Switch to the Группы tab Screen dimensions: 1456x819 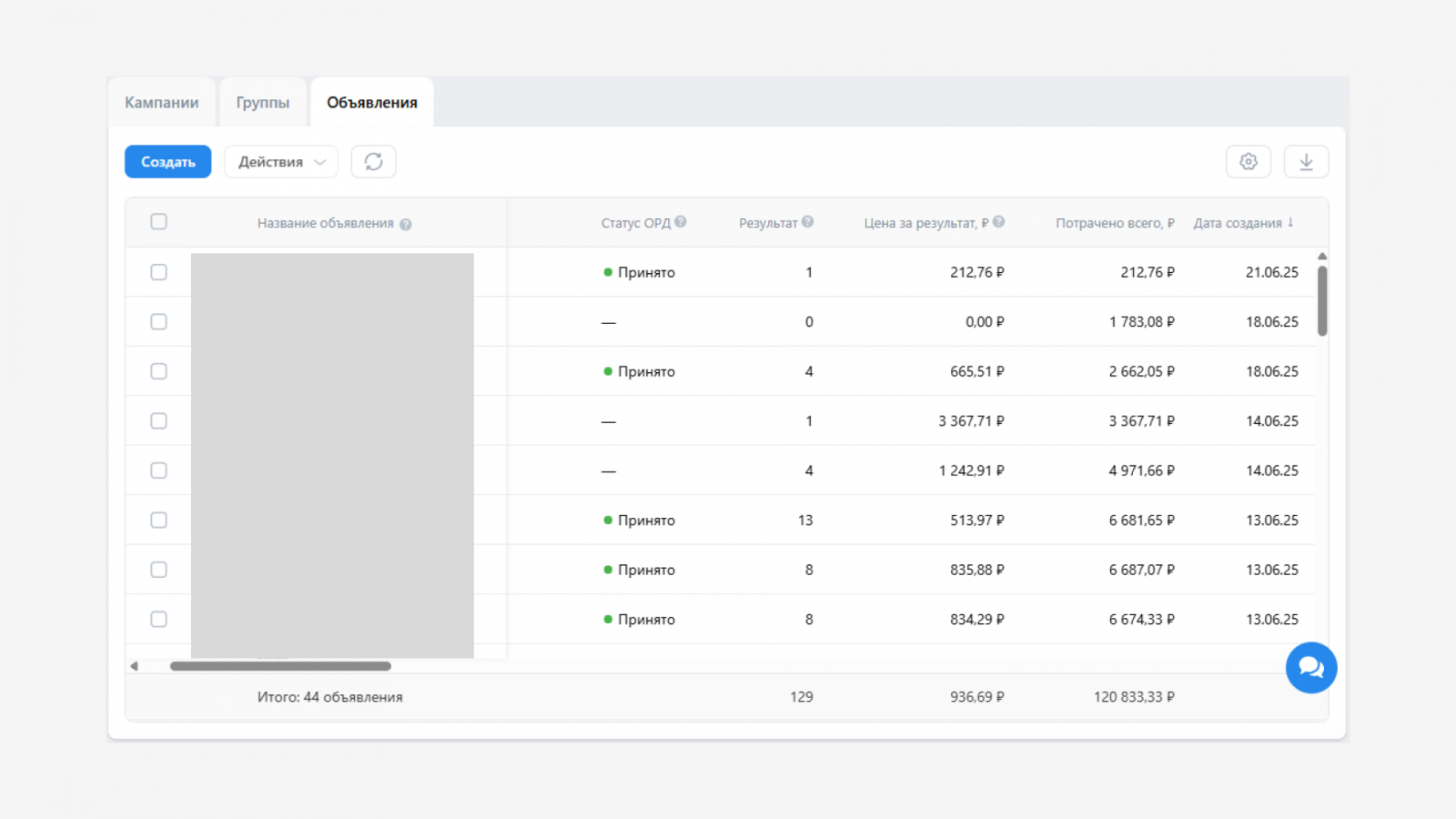point(262,103)
